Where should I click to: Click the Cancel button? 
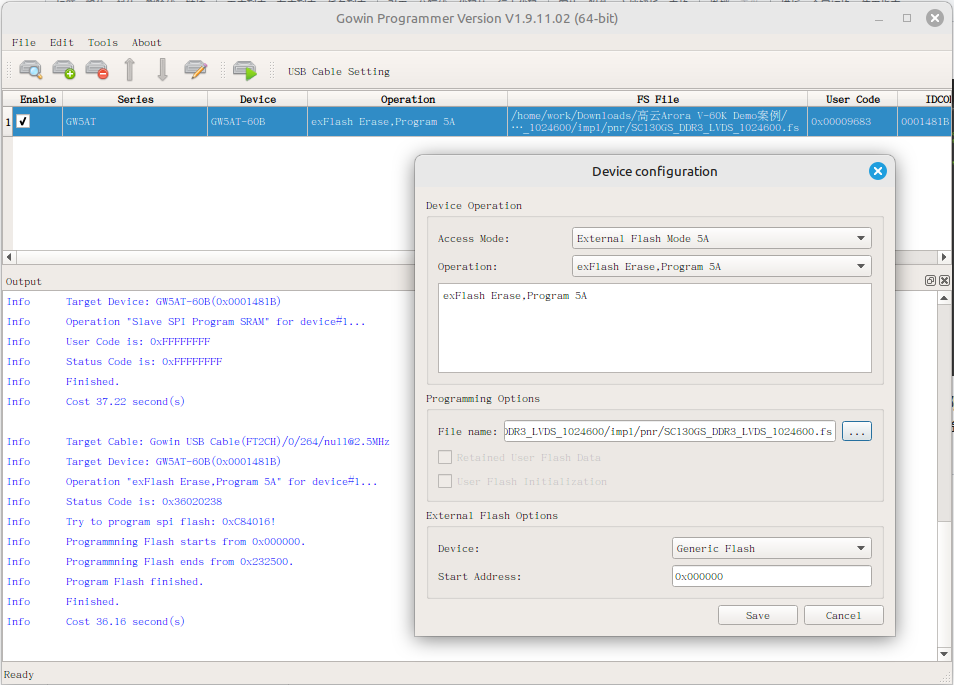coord(843,615)
